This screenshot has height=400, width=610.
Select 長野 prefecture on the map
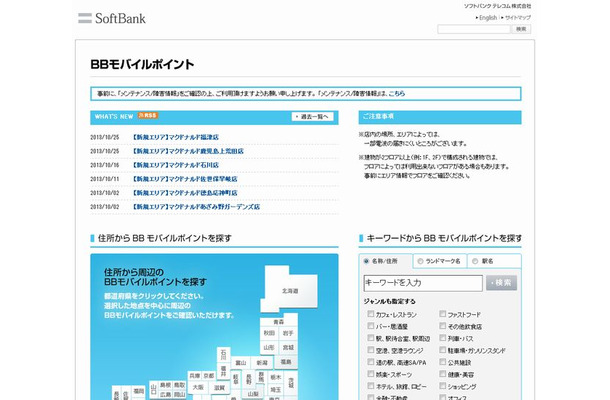tap(249, 379)
